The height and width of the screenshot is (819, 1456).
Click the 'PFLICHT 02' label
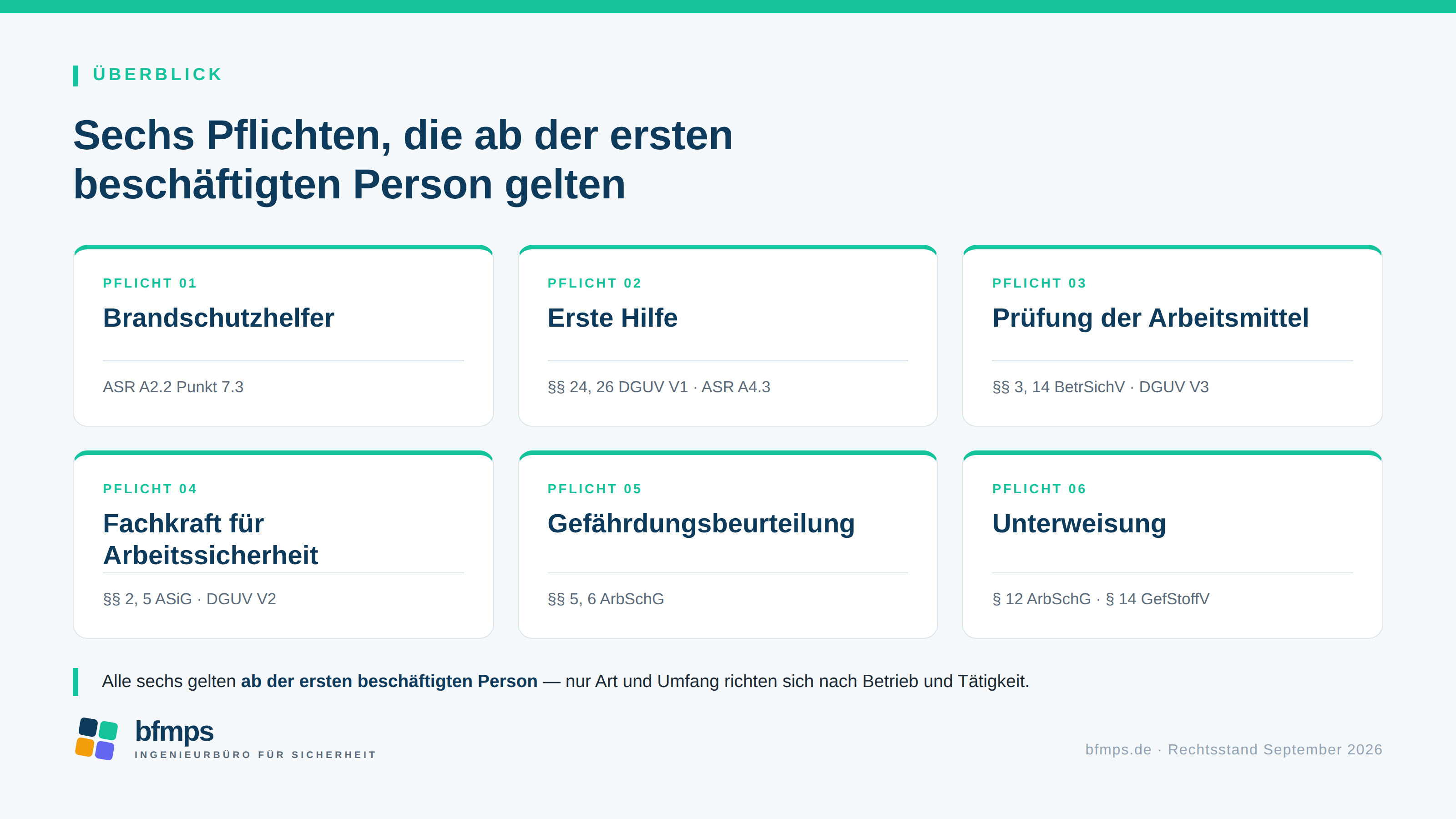595,283
